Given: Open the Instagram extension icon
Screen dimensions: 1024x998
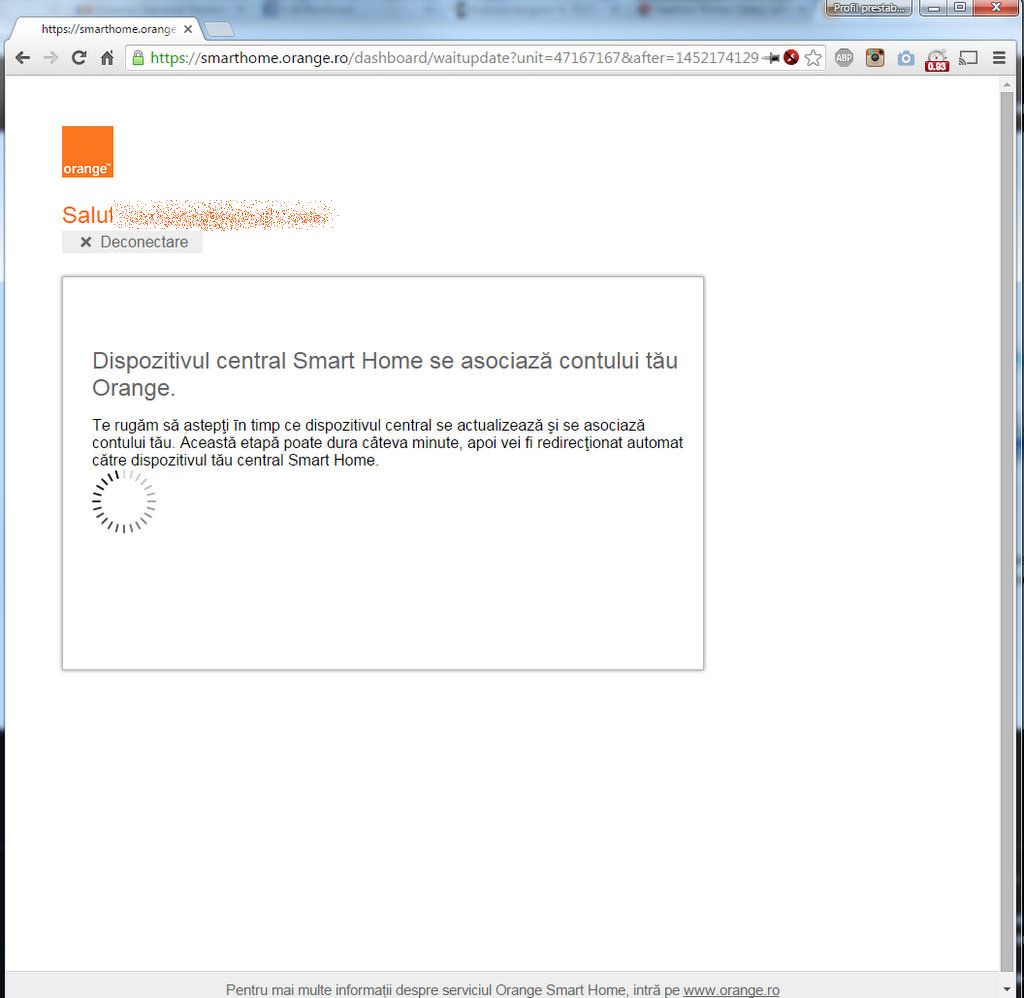Looking at the screenshot, I should pyautogui.click(x=875, y=58).
